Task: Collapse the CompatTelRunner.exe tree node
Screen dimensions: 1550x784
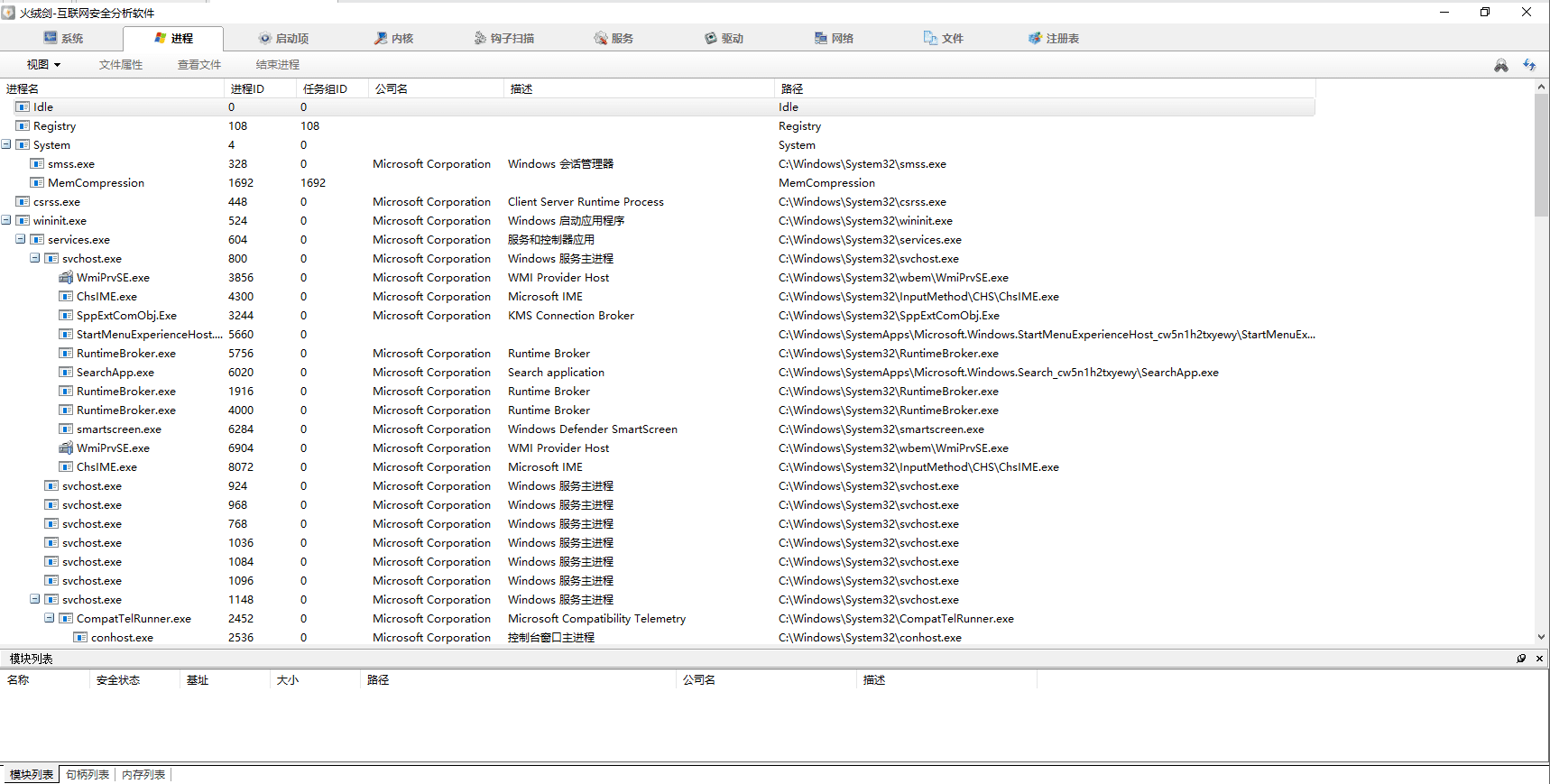Action: (50, 618)
